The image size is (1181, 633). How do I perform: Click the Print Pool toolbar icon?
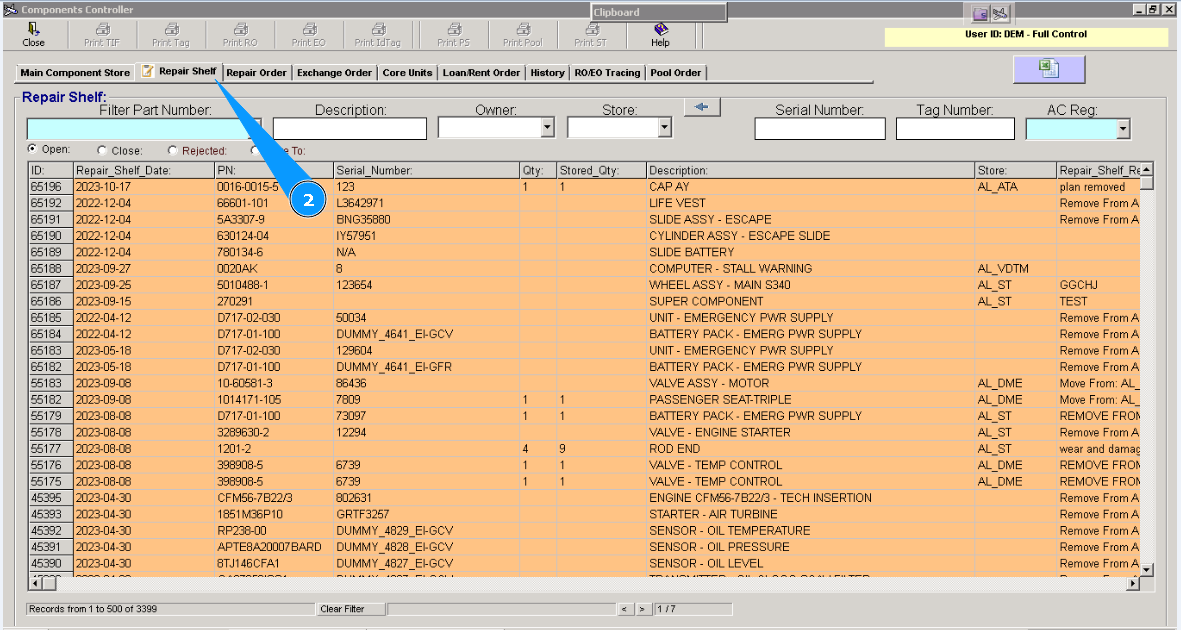click(522, 35)
